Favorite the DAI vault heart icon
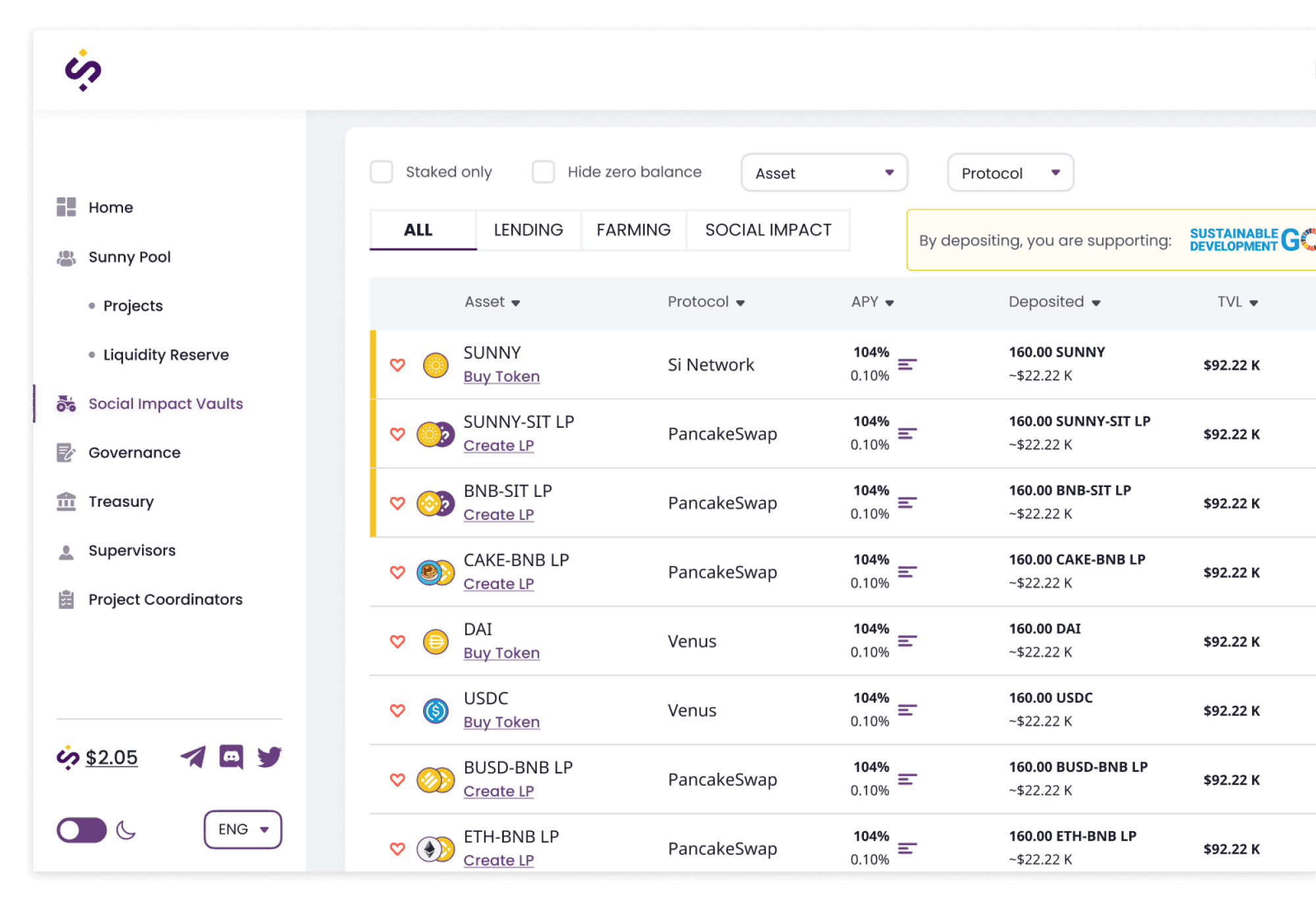The height and width of the screenshot is (903, 1316). (x=397, y=641)
